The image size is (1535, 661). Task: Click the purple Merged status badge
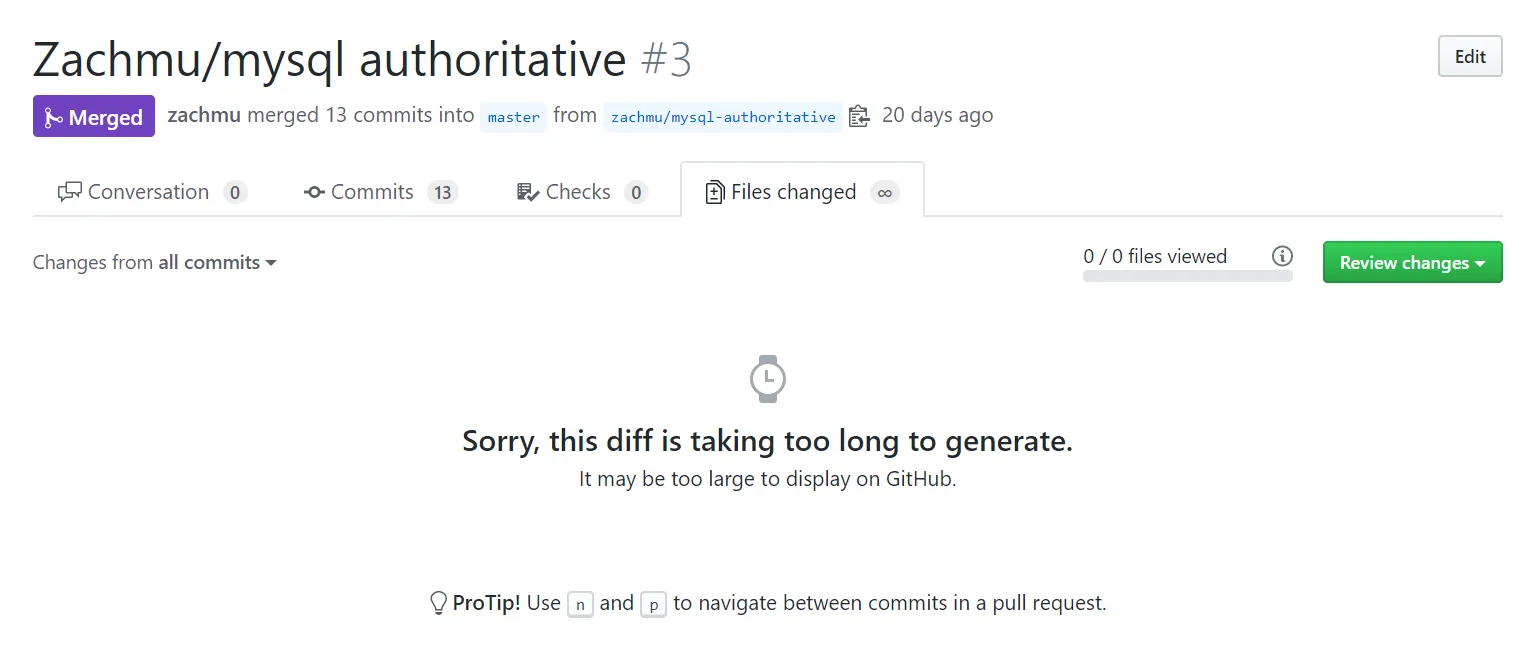coord(94,117)
